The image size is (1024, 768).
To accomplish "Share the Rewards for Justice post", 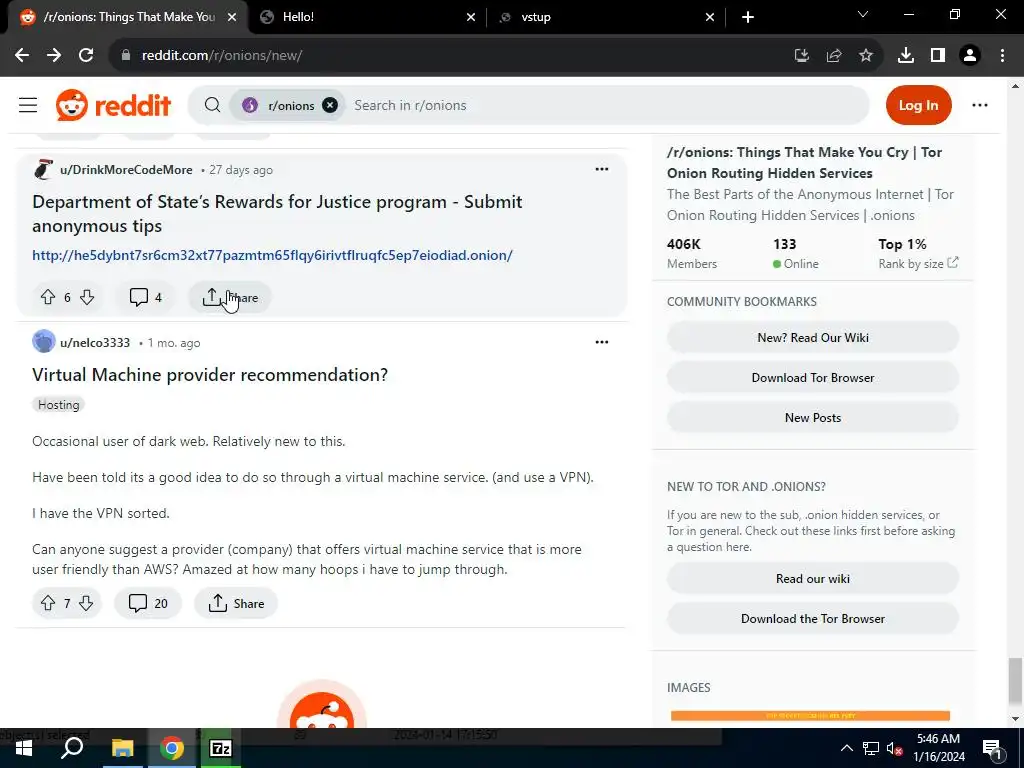I will coord(230,297).
